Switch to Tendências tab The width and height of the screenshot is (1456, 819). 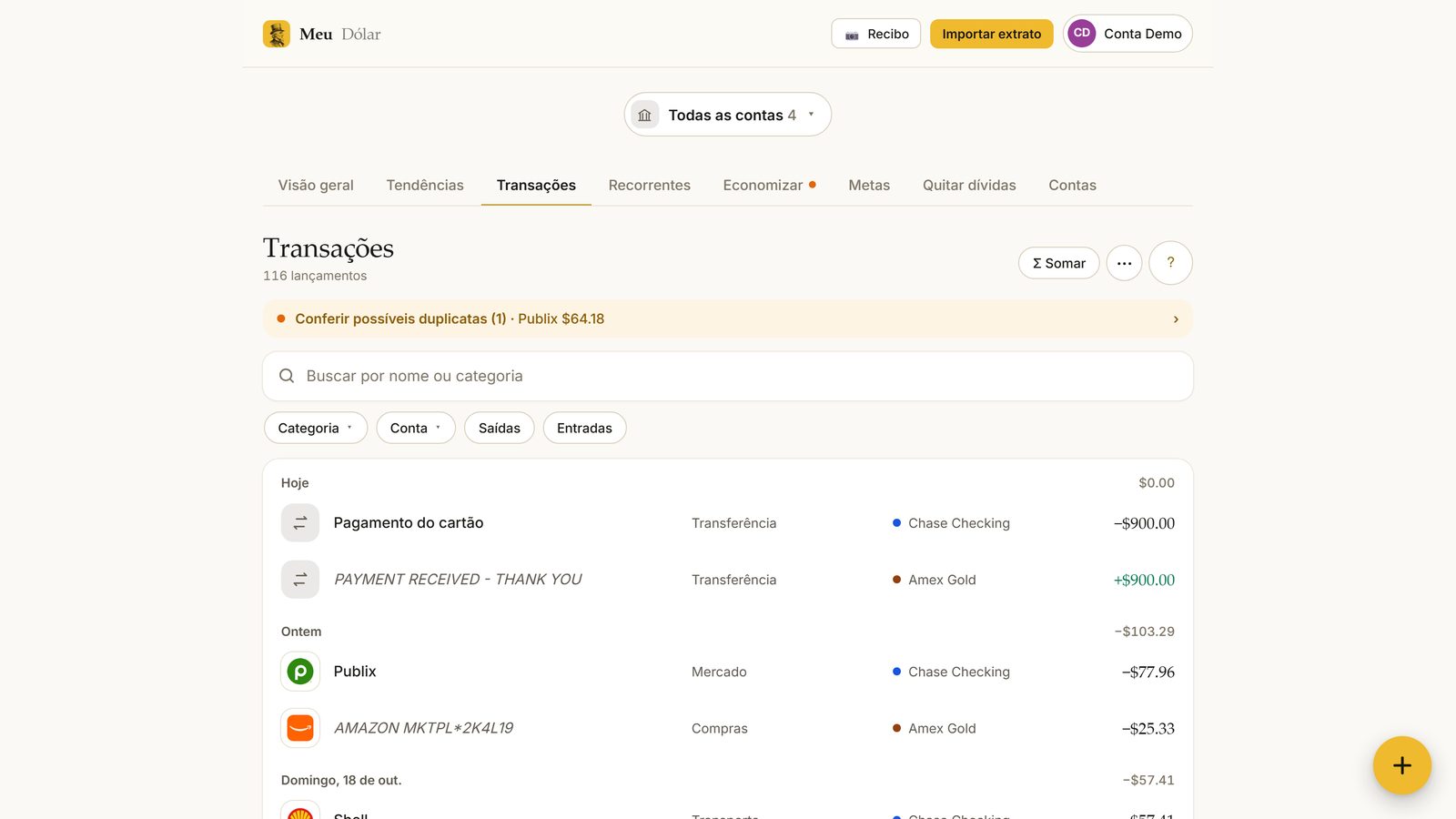(425, 185)
